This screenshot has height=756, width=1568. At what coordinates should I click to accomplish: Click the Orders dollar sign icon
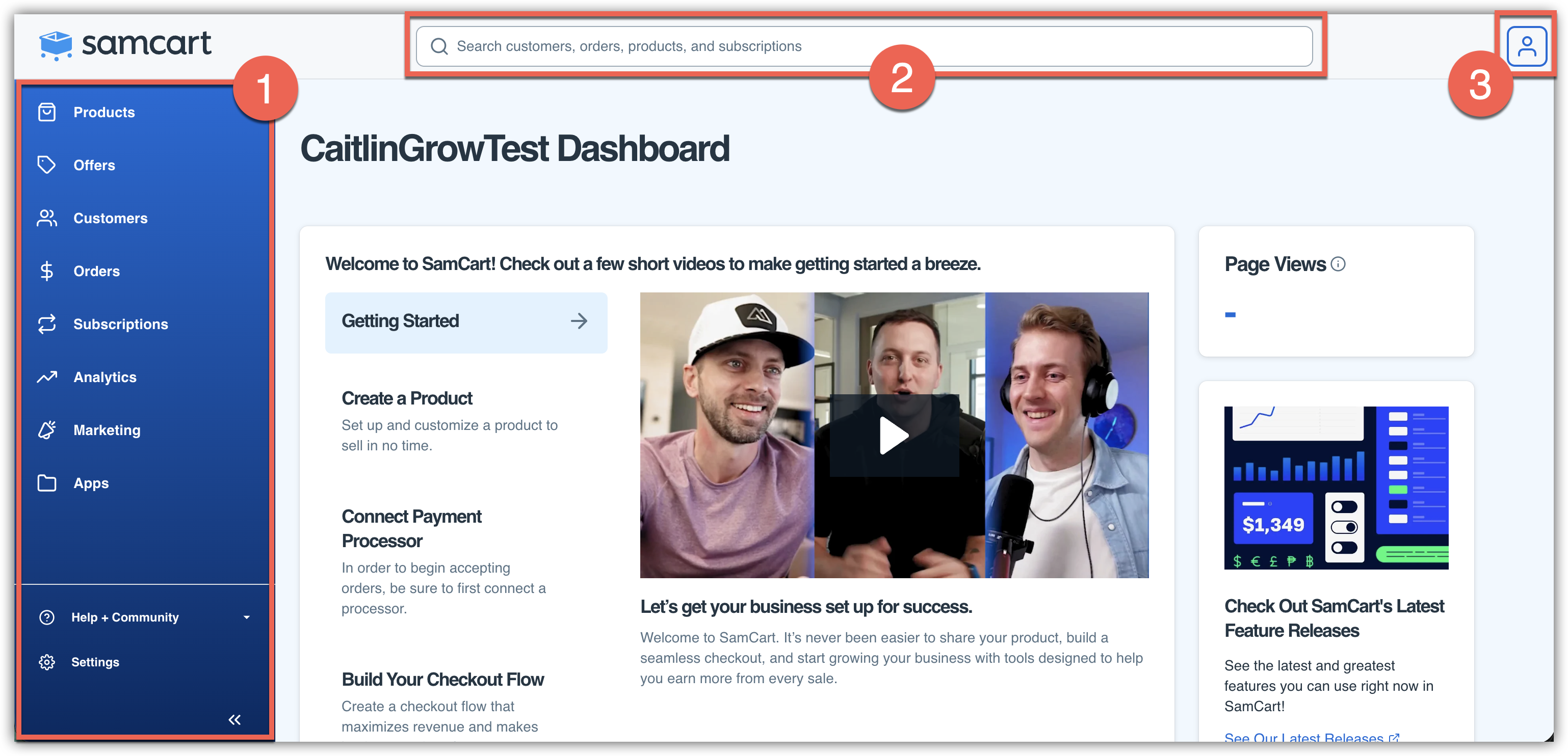pos(47,271)
